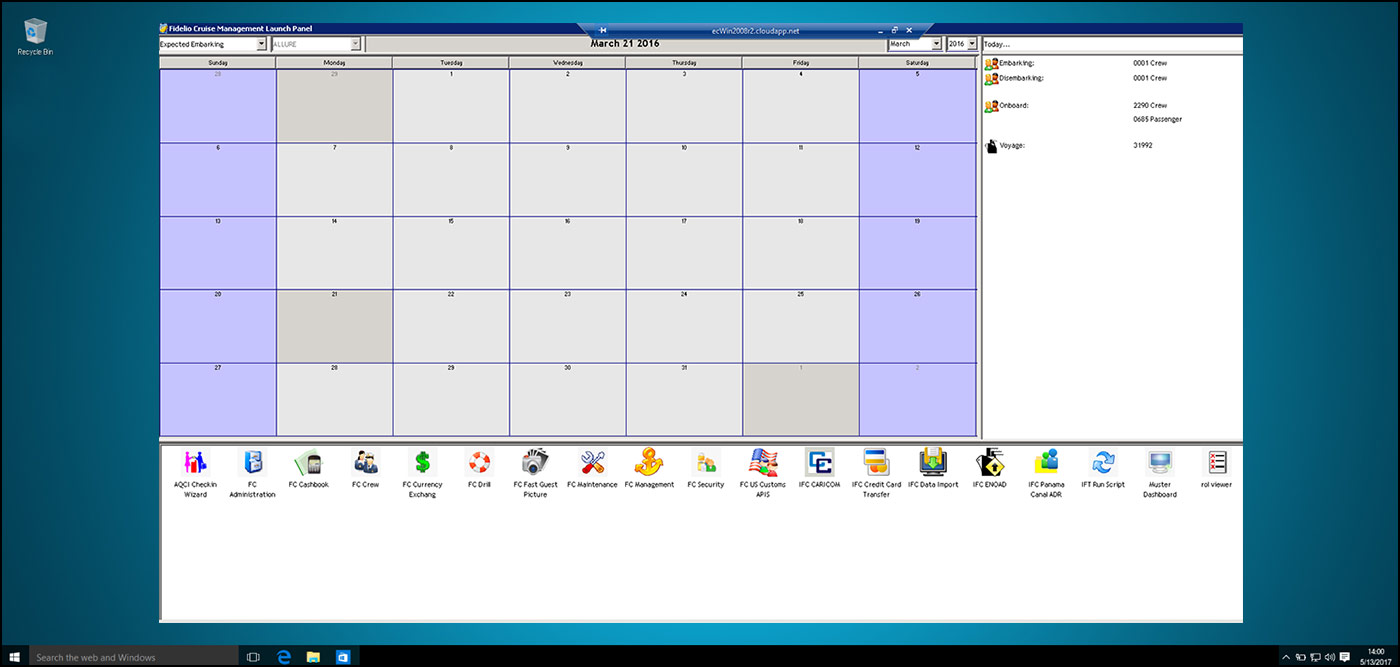Select Saturday March 5 cell
The height and width of the screenshot is (667, 1400).
click(917, 106)
